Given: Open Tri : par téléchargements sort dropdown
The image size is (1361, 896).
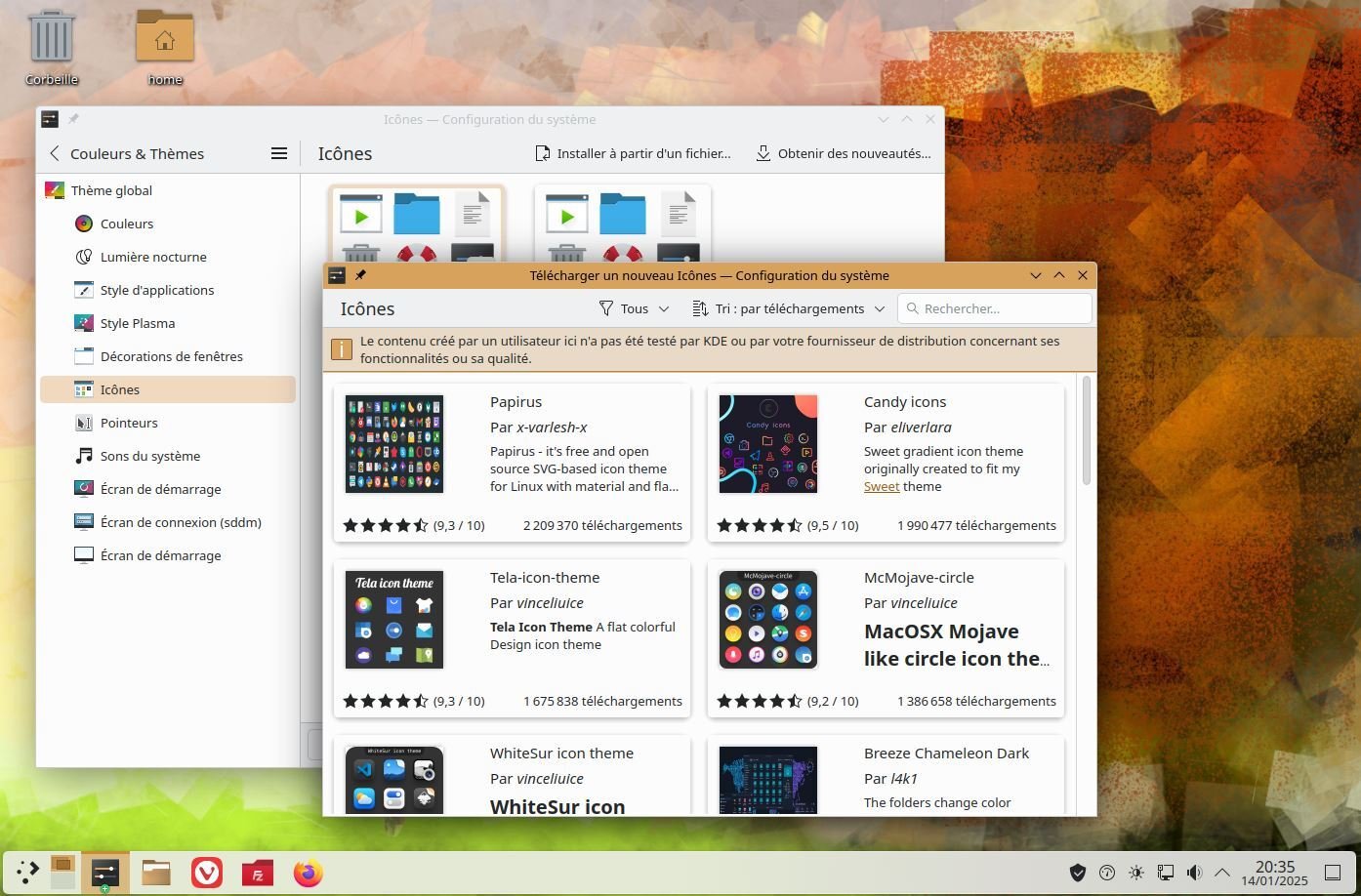Looking at the screenshot, I should 788,308.
